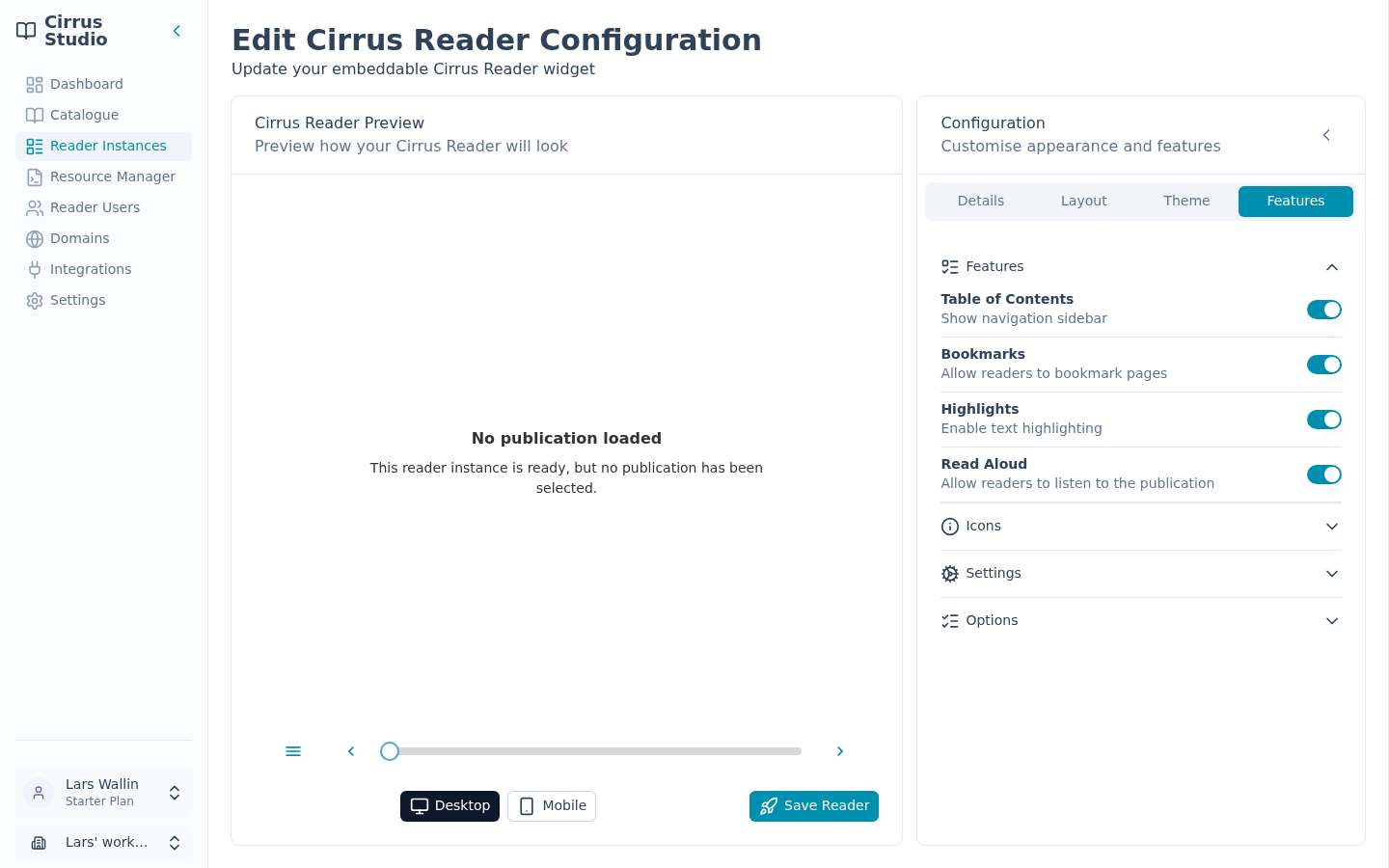Click the Domains globe icon
The height and width of the screenshot is (868, 1389).
click(x=35, y=238)
